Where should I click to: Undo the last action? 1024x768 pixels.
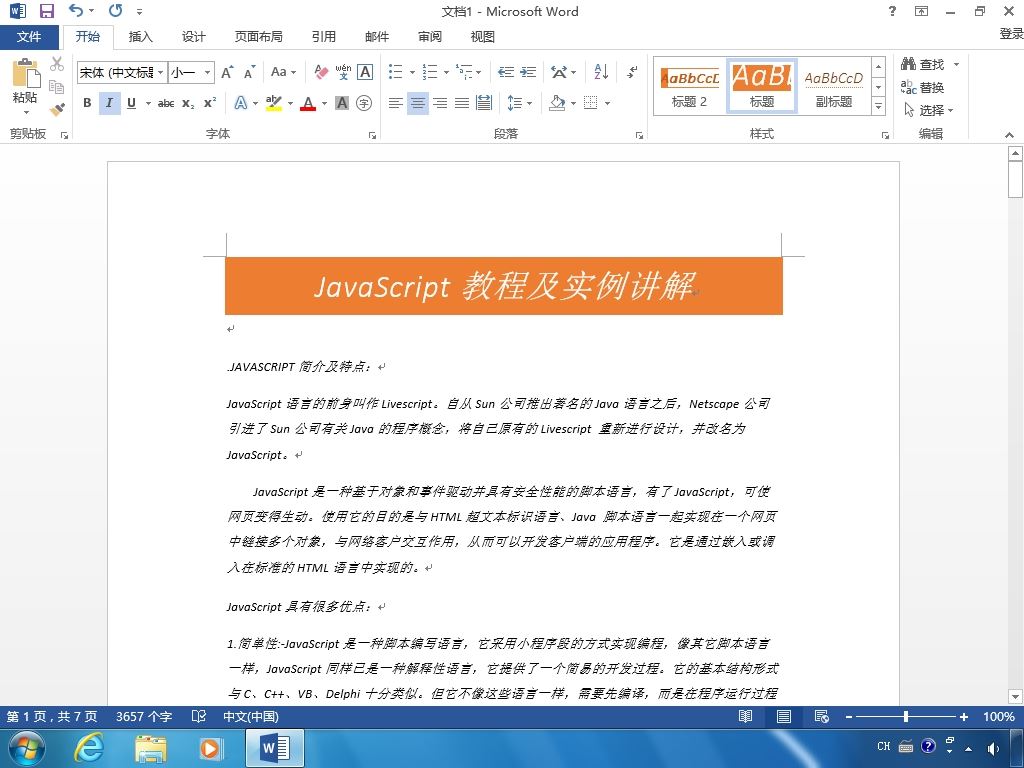[x=76, y=10]
